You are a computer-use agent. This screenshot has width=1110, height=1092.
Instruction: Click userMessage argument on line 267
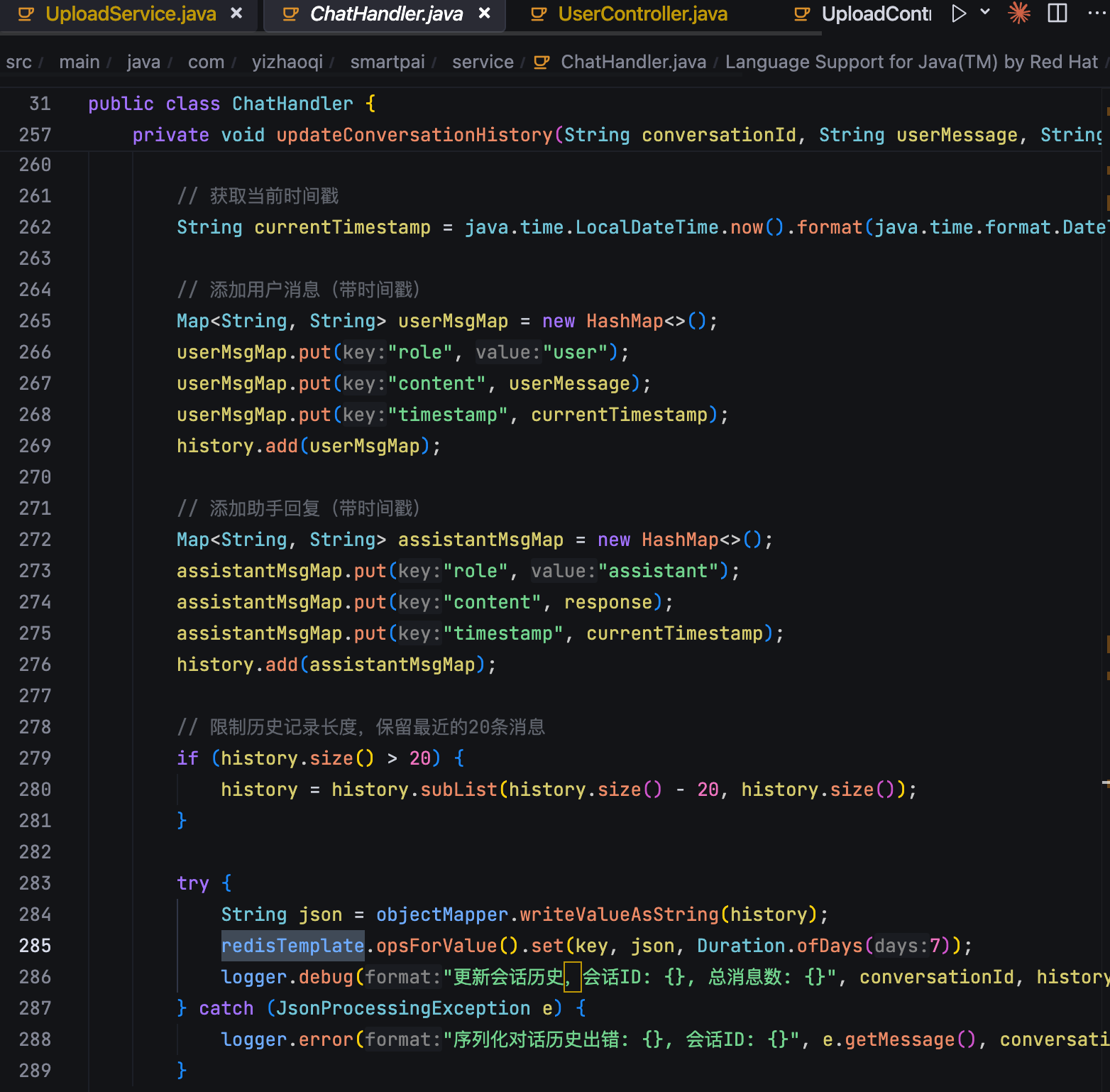[569, 383]
